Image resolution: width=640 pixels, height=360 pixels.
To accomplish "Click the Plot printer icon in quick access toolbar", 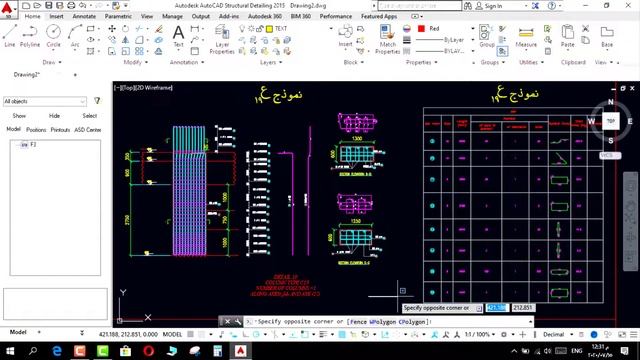I will coord(71,6).
